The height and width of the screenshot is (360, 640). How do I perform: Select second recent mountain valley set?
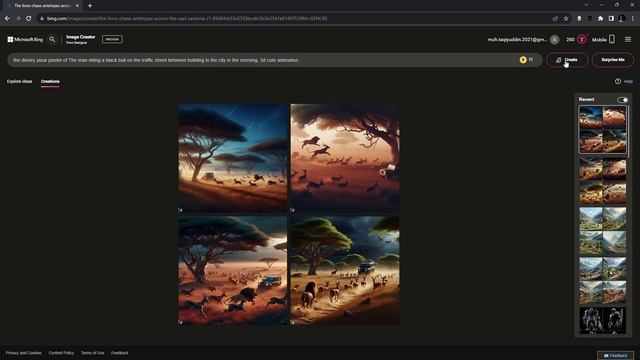(602, 280)
